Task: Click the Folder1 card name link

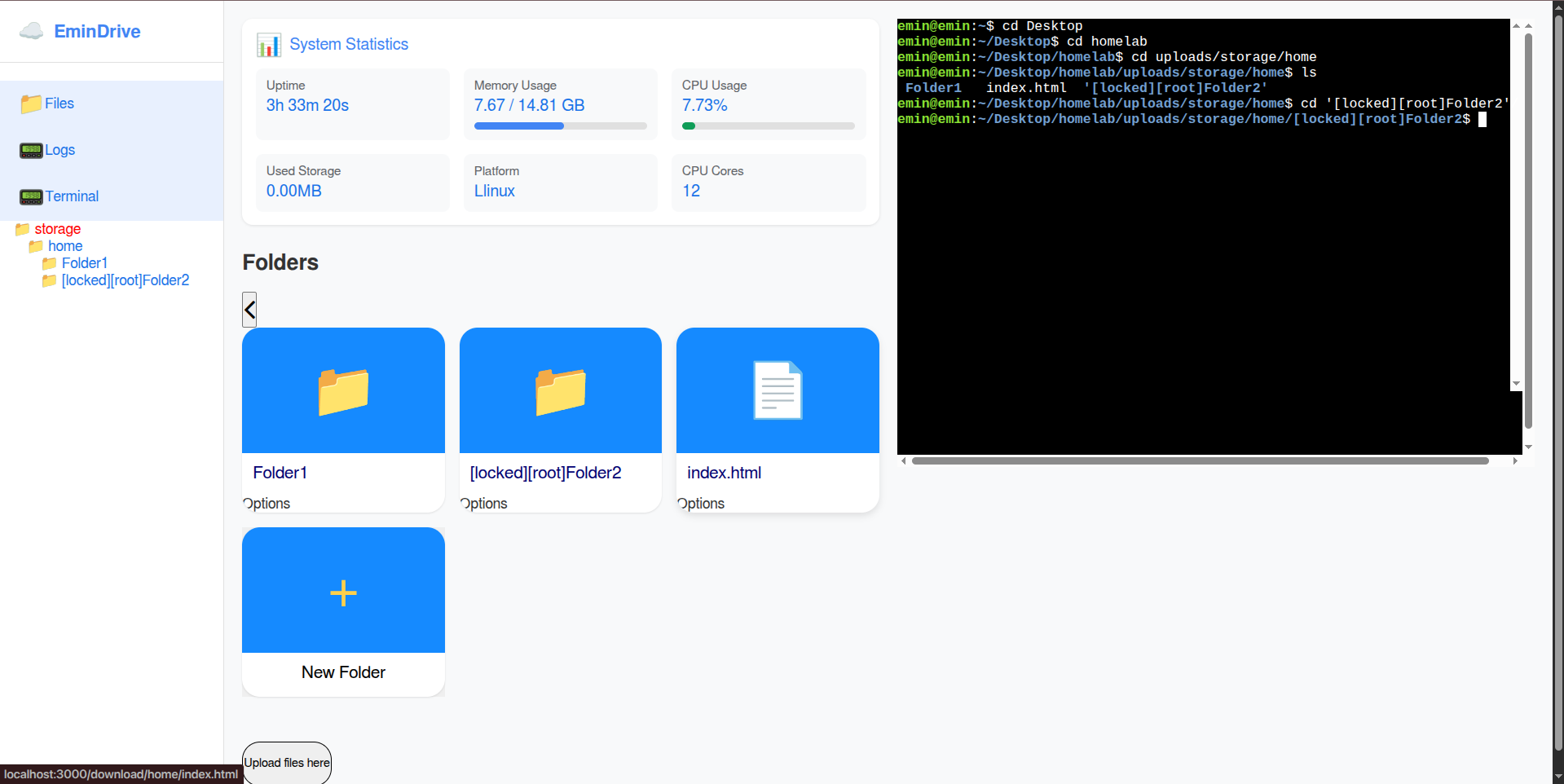Action: (280, 473)
